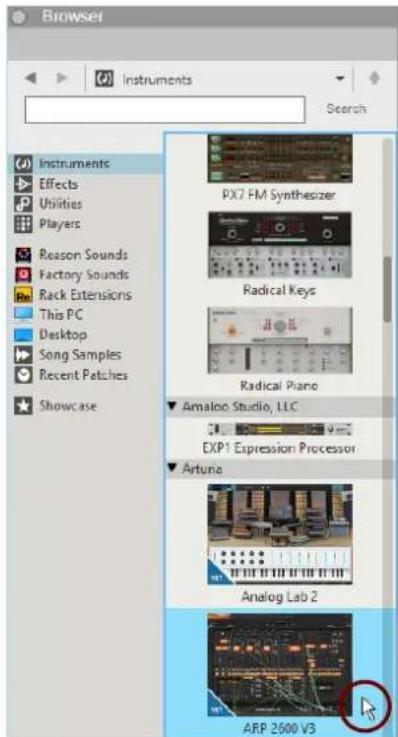Collapse the Amaloo Studio, LLC group

[172, 407]
